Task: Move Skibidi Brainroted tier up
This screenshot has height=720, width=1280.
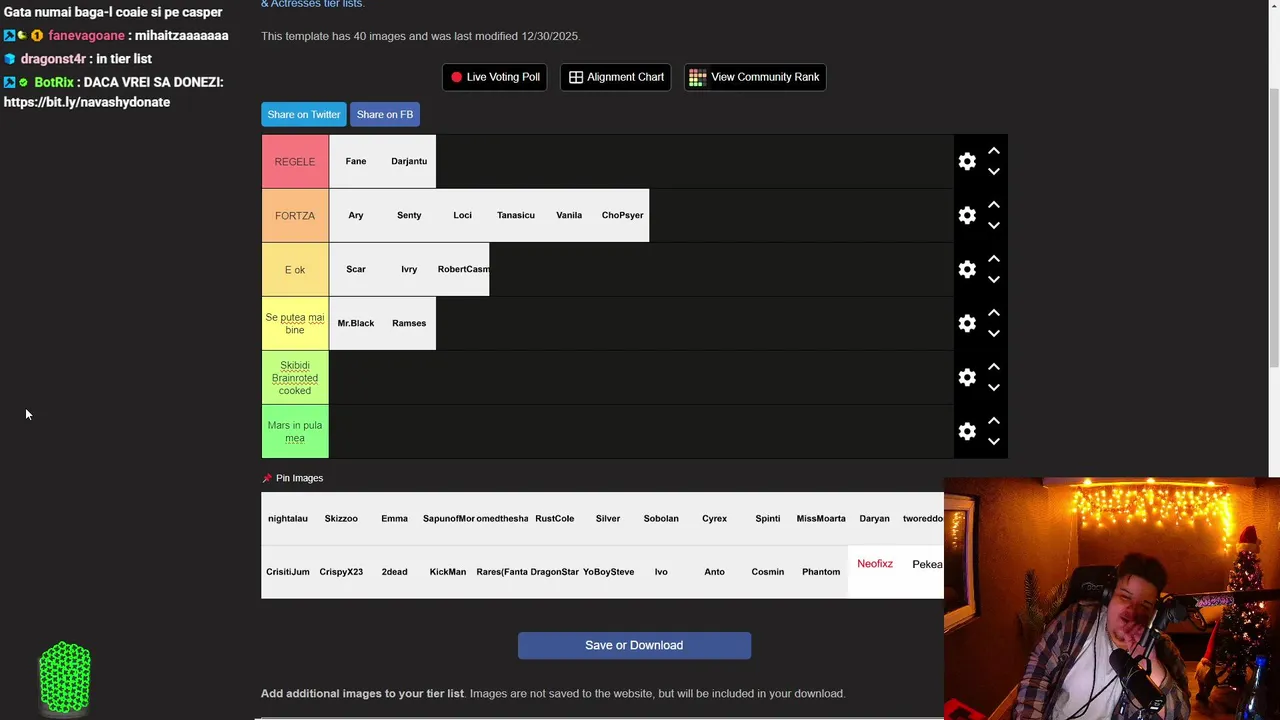Action: [x=994, y=367]
